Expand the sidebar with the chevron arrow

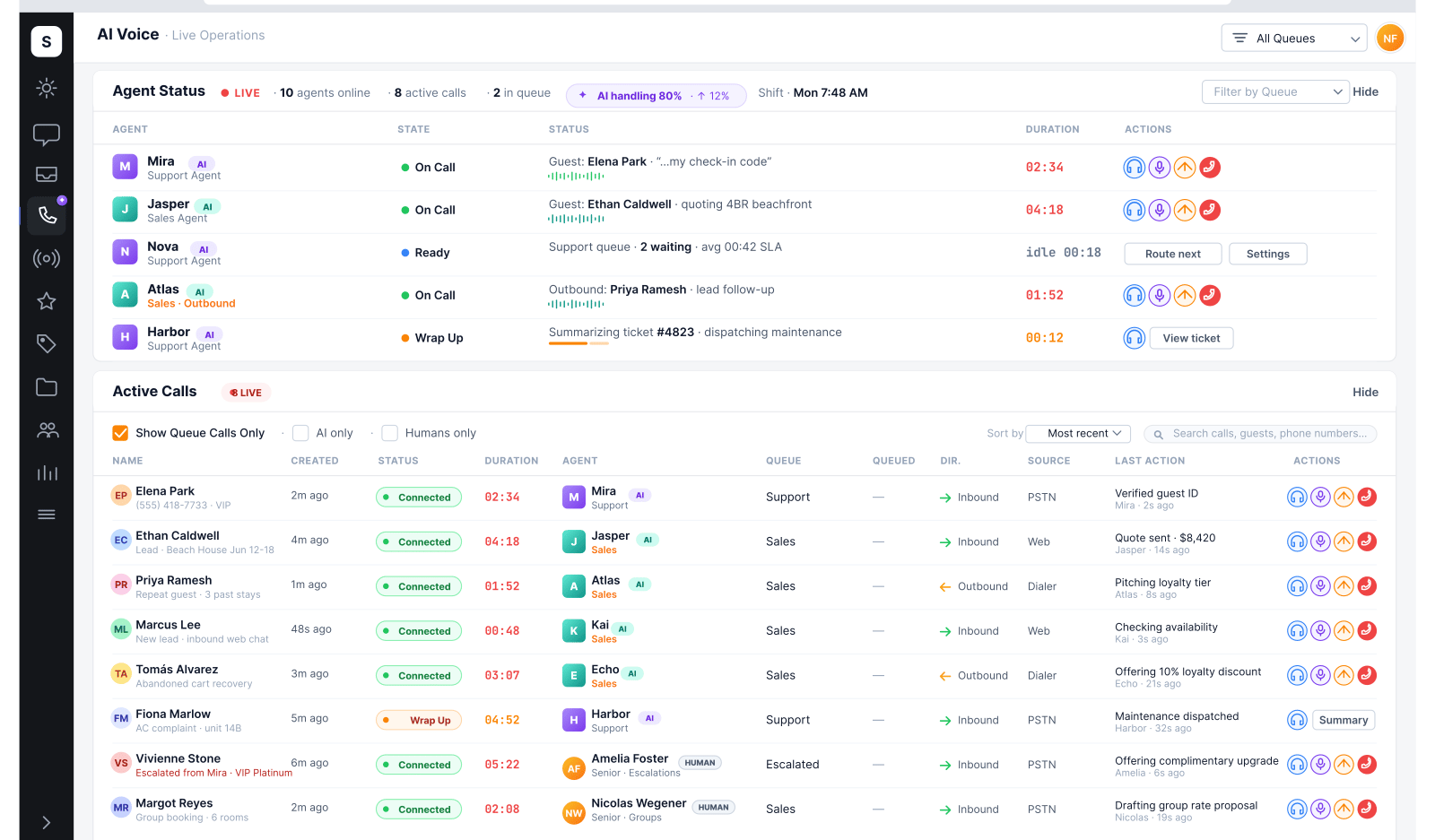(47, 822)
